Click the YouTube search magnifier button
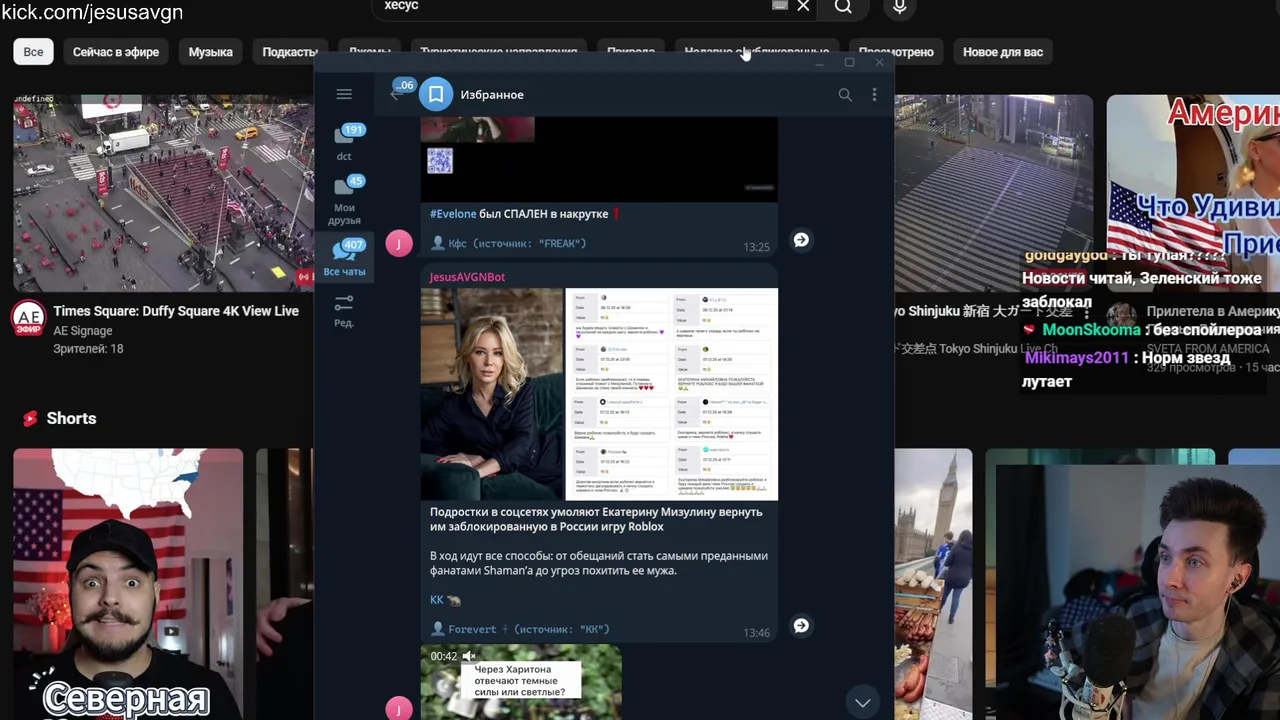This screenshot has width=1280, height=720. click(x=843, y=7)
